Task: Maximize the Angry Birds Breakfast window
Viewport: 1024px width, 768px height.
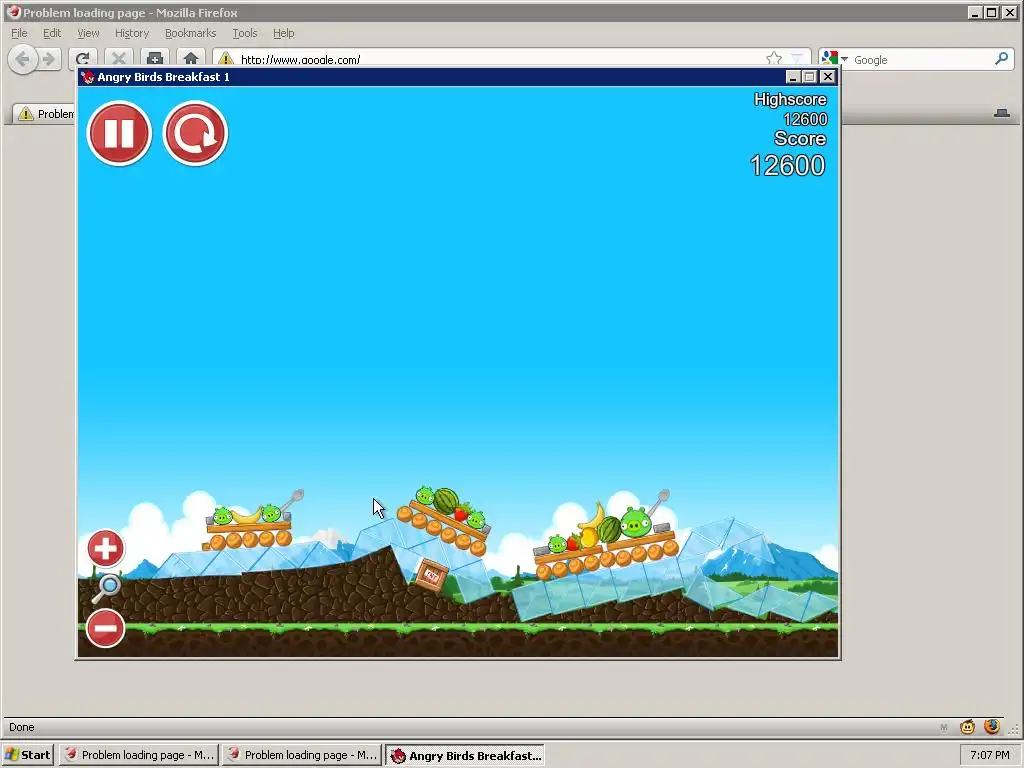Action: (810, 77)
